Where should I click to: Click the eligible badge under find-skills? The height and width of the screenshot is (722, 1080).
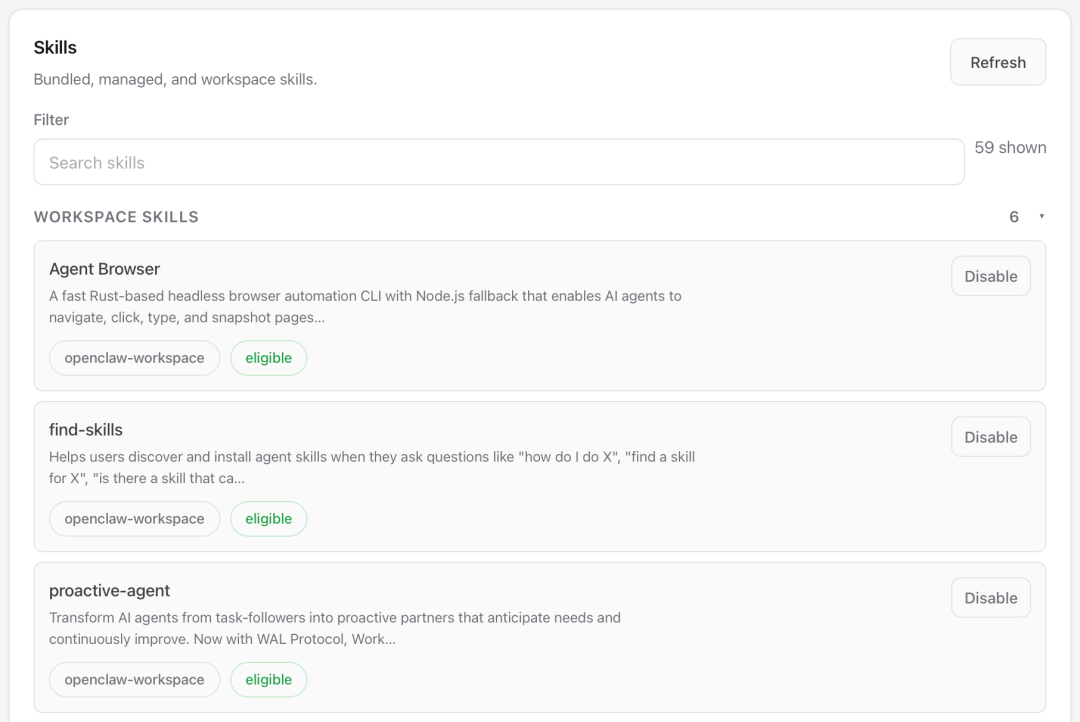tap(268, 519)
